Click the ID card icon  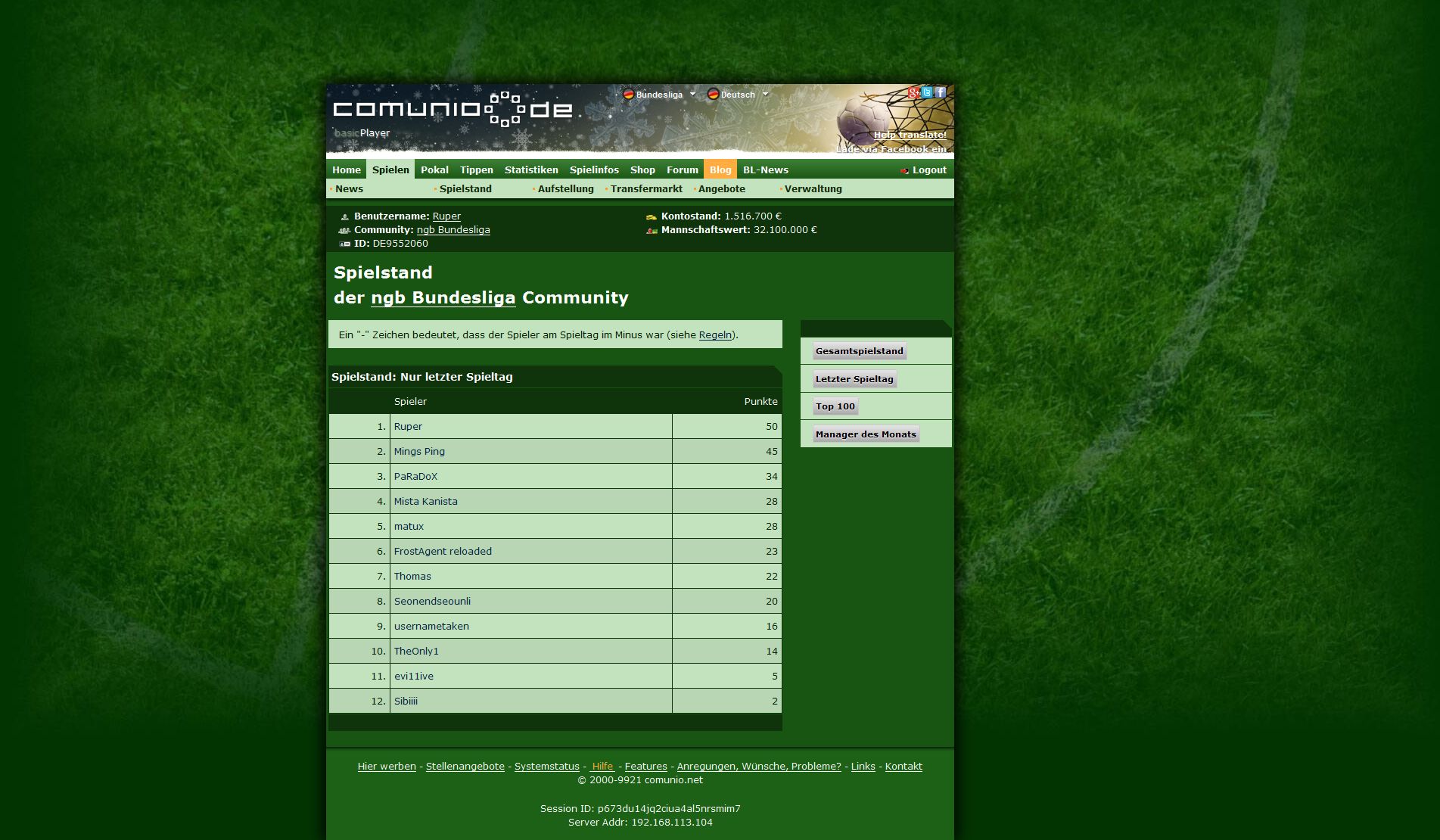[x=345, y=244]
